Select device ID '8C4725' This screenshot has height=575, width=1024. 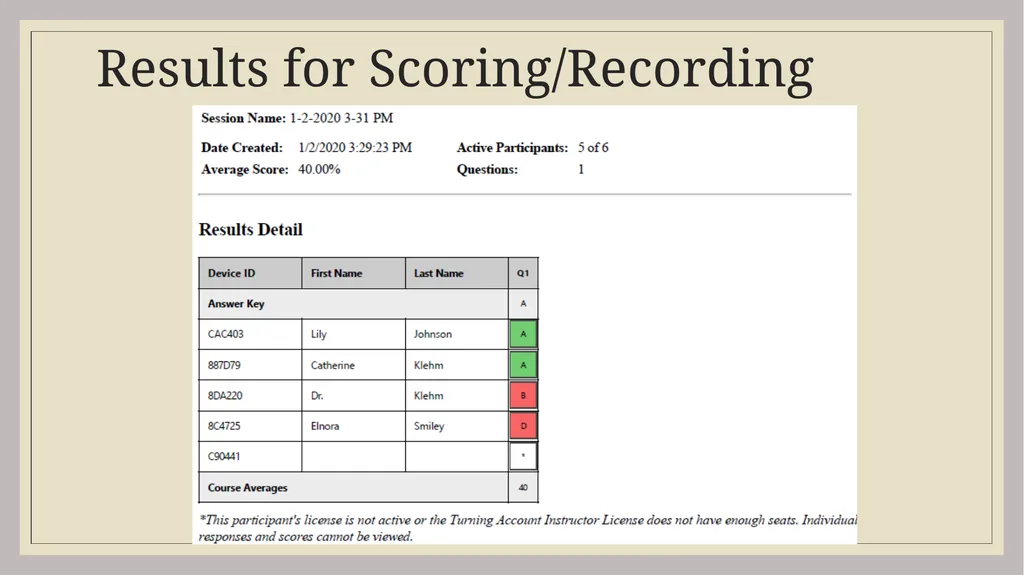(x=224, y=426)
